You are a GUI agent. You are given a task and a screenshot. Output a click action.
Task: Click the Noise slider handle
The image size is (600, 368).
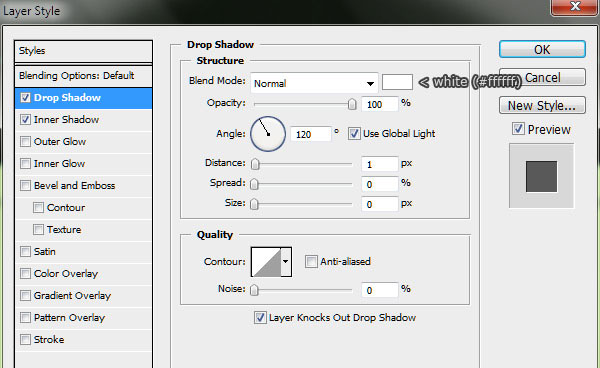pyautogui.click(x=254, y=290)
